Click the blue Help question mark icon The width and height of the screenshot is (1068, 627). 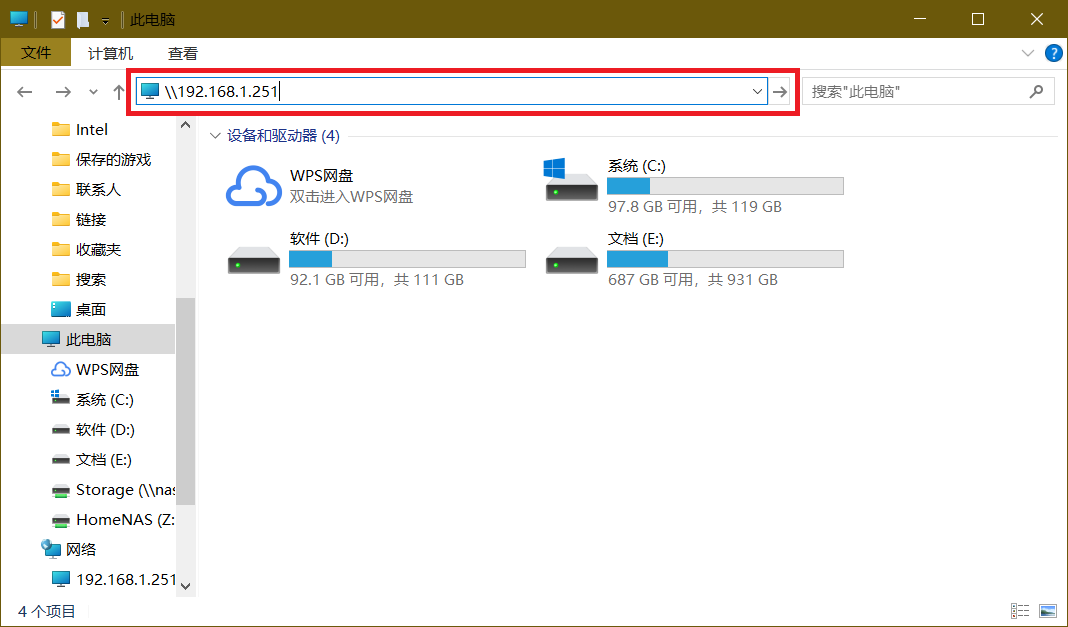point(1053,53)
